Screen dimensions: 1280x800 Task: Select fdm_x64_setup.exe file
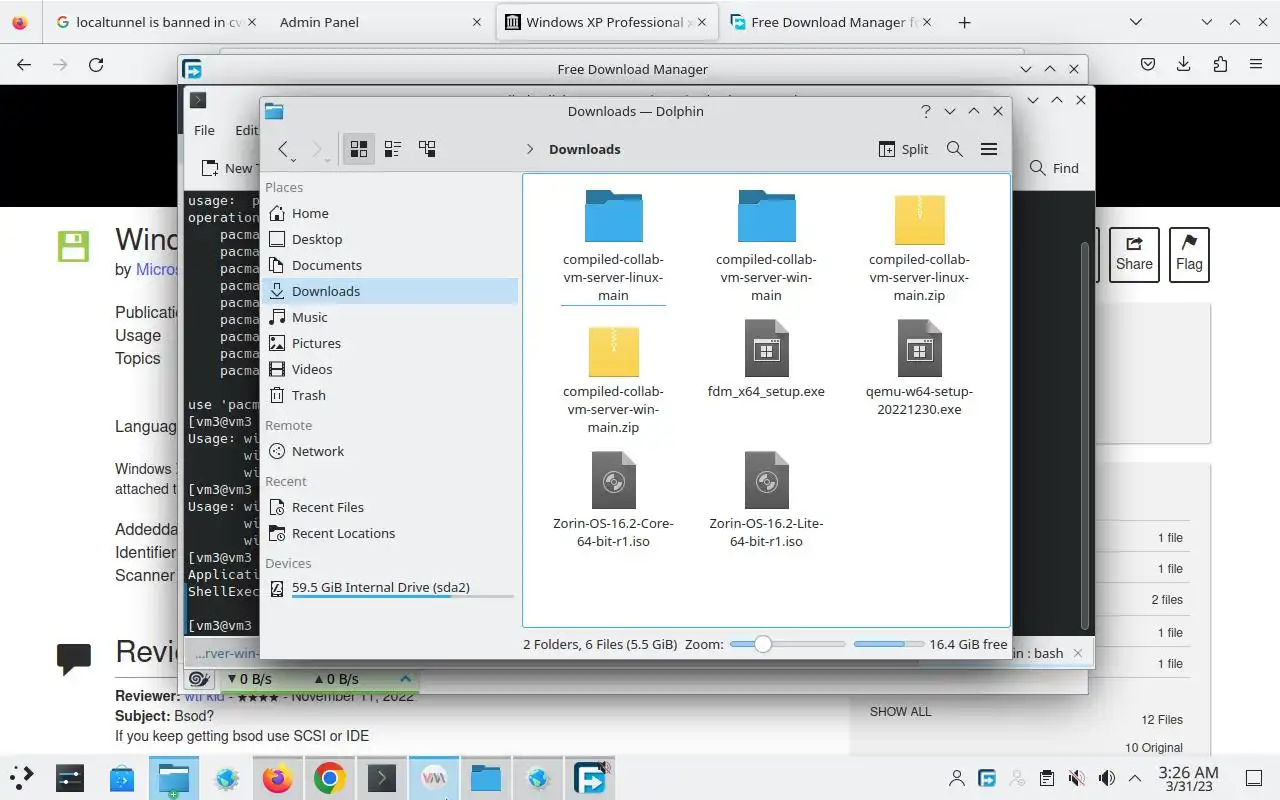click(x=766, y=360)
